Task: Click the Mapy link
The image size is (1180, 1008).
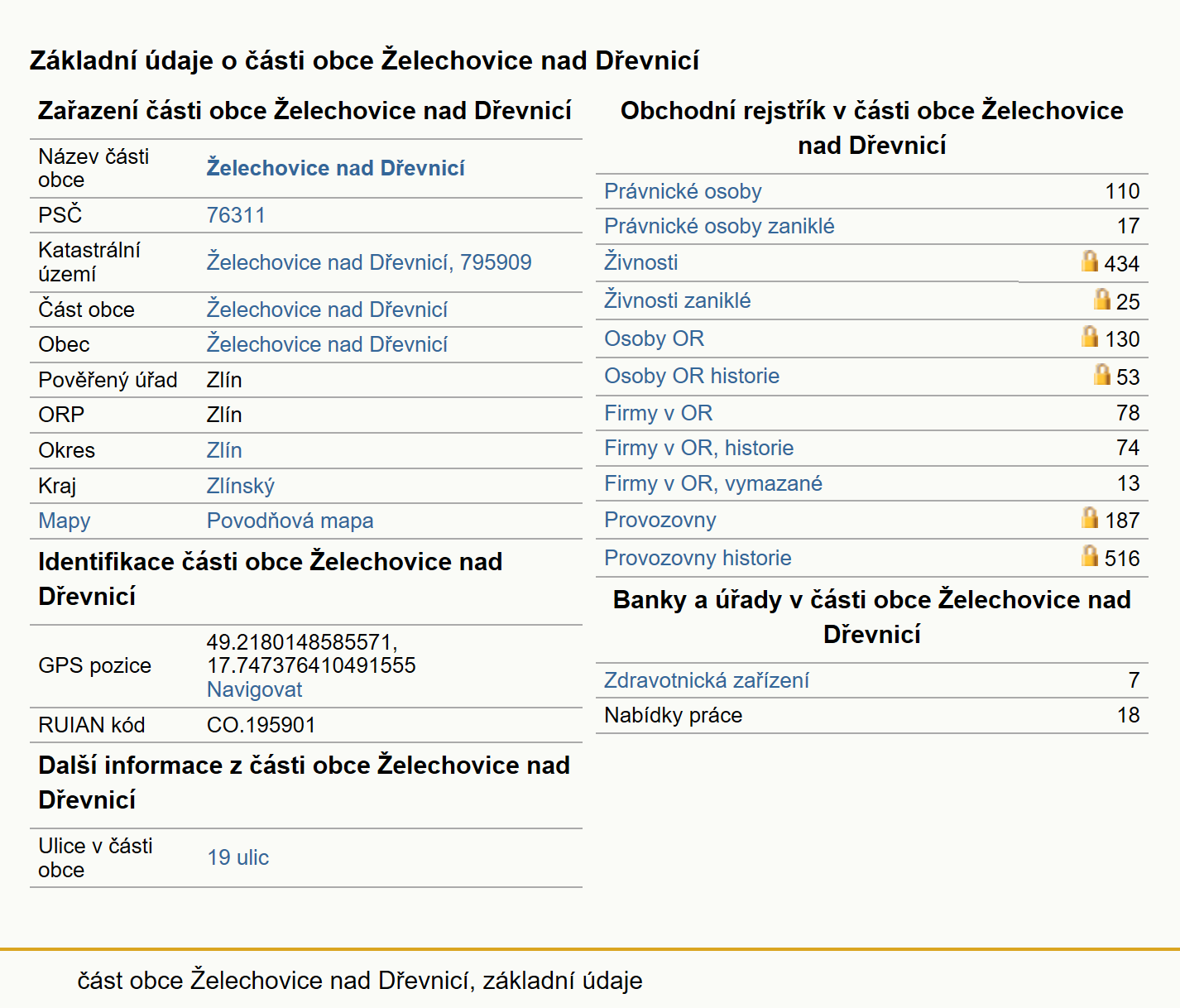Action: 65,521
